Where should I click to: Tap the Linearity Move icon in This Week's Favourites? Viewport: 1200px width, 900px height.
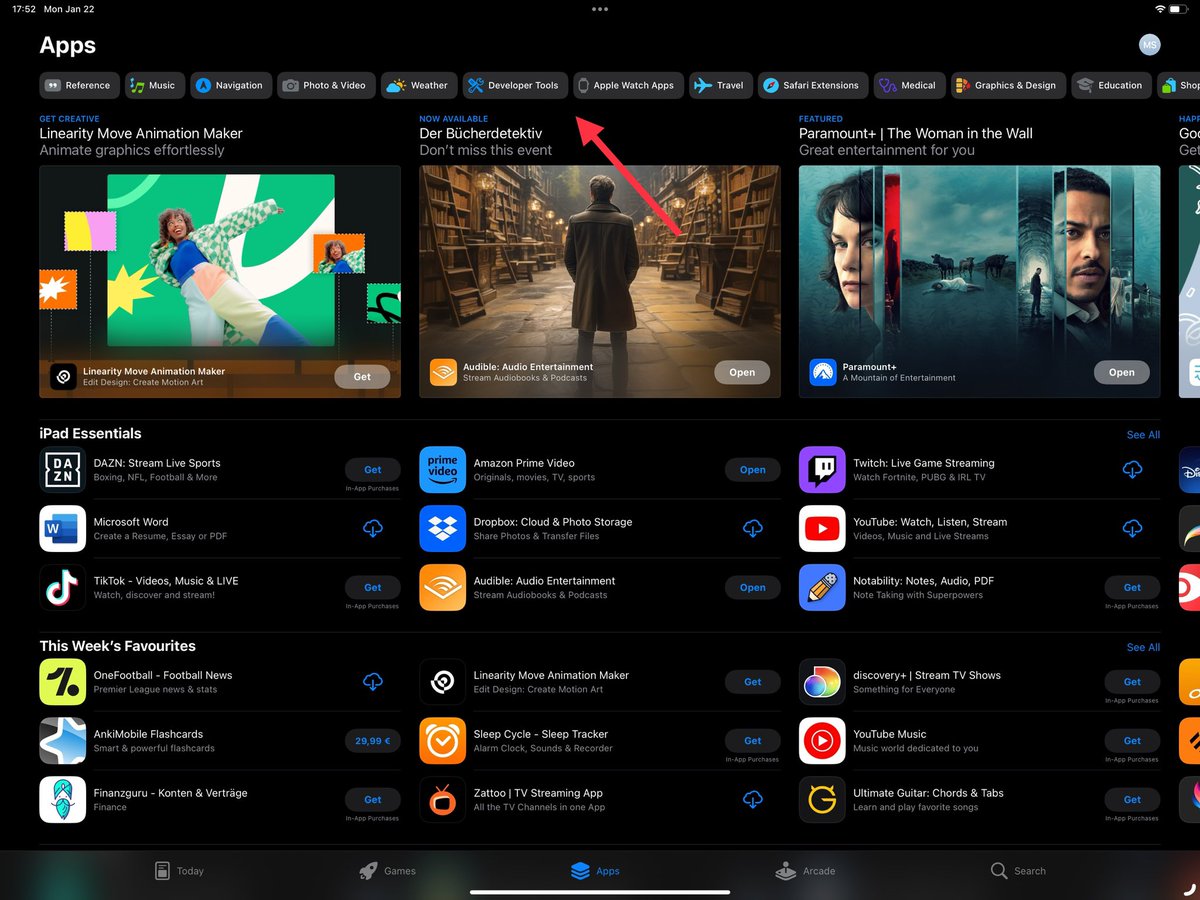click(443, 682)
